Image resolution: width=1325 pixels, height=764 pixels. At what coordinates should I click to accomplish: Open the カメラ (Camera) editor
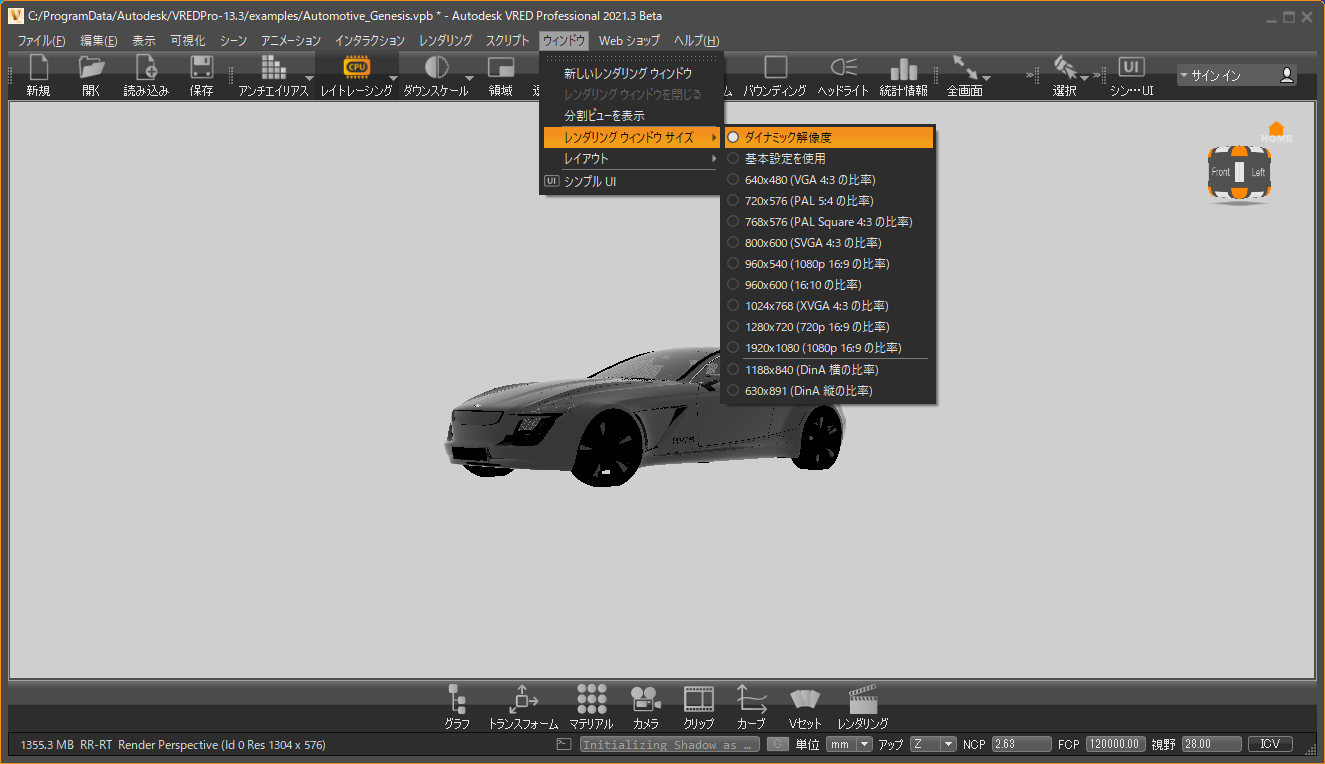coord(645,699)
